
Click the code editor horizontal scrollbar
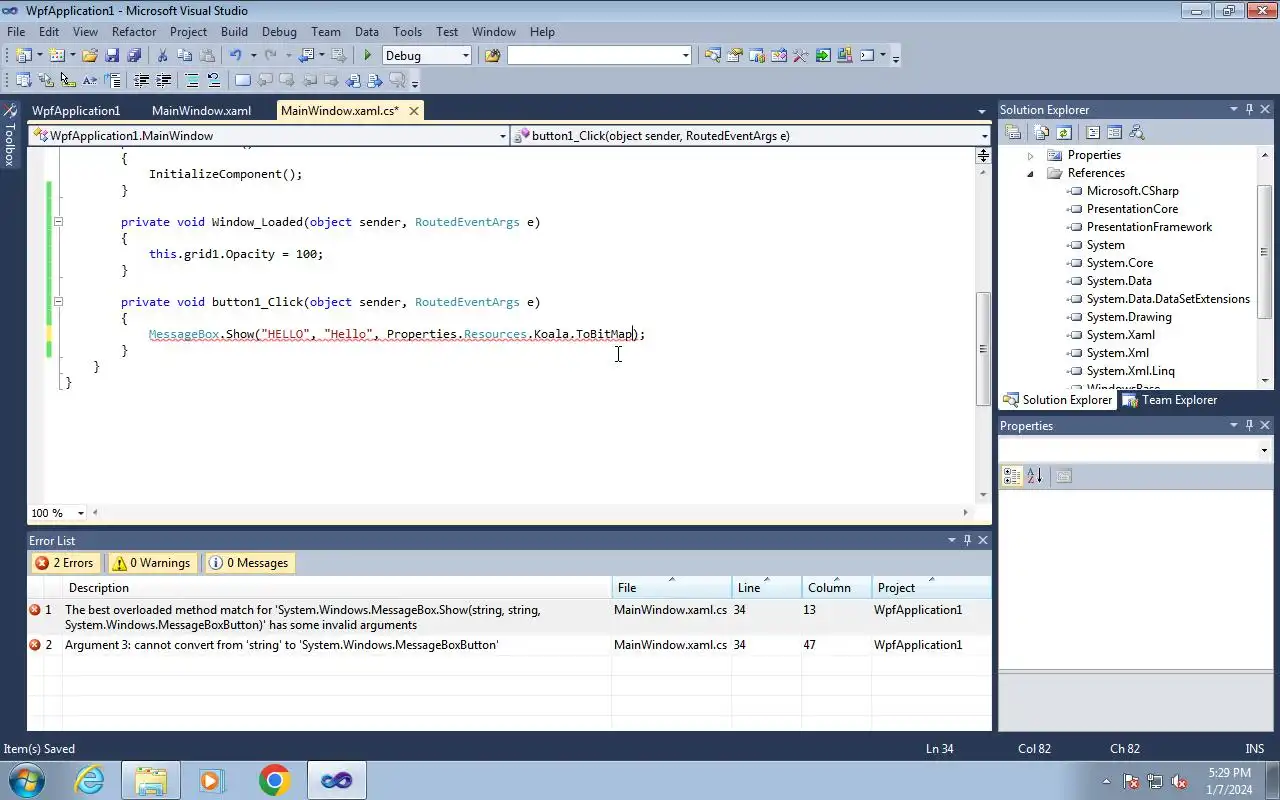coord(530,513)
